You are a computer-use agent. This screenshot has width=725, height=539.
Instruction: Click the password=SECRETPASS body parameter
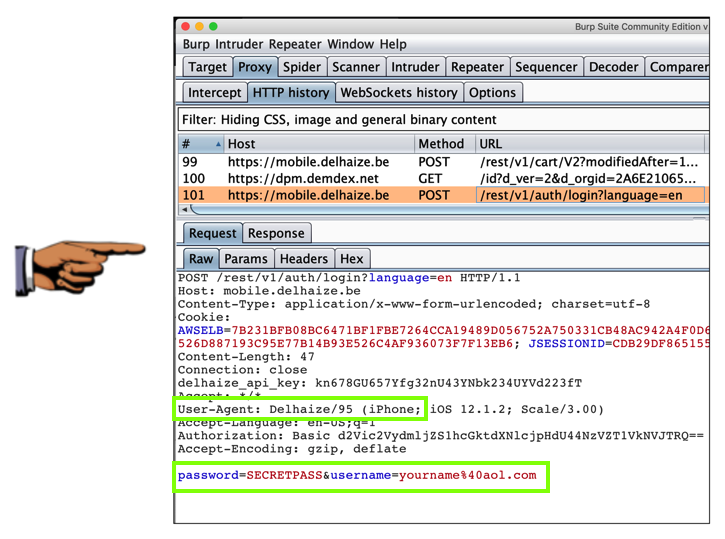point(250,475)
